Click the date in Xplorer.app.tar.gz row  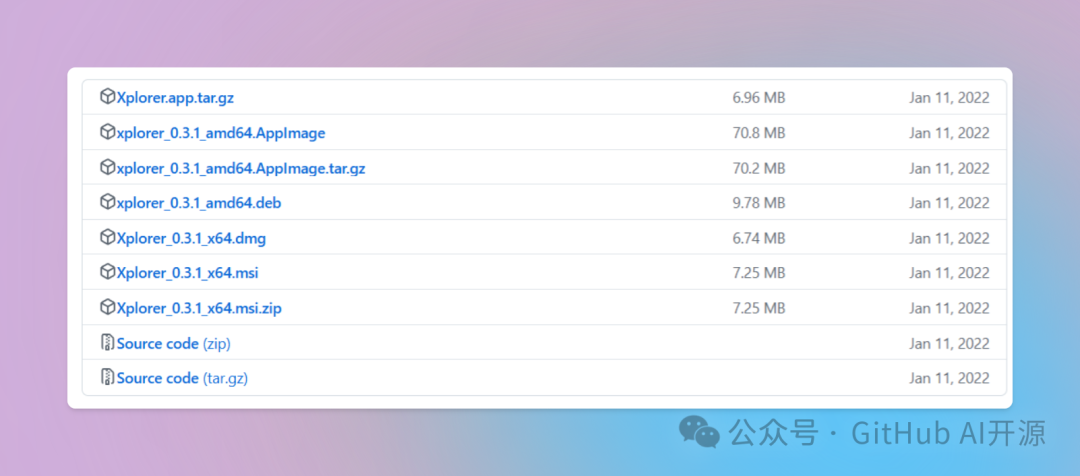[949, 98]
